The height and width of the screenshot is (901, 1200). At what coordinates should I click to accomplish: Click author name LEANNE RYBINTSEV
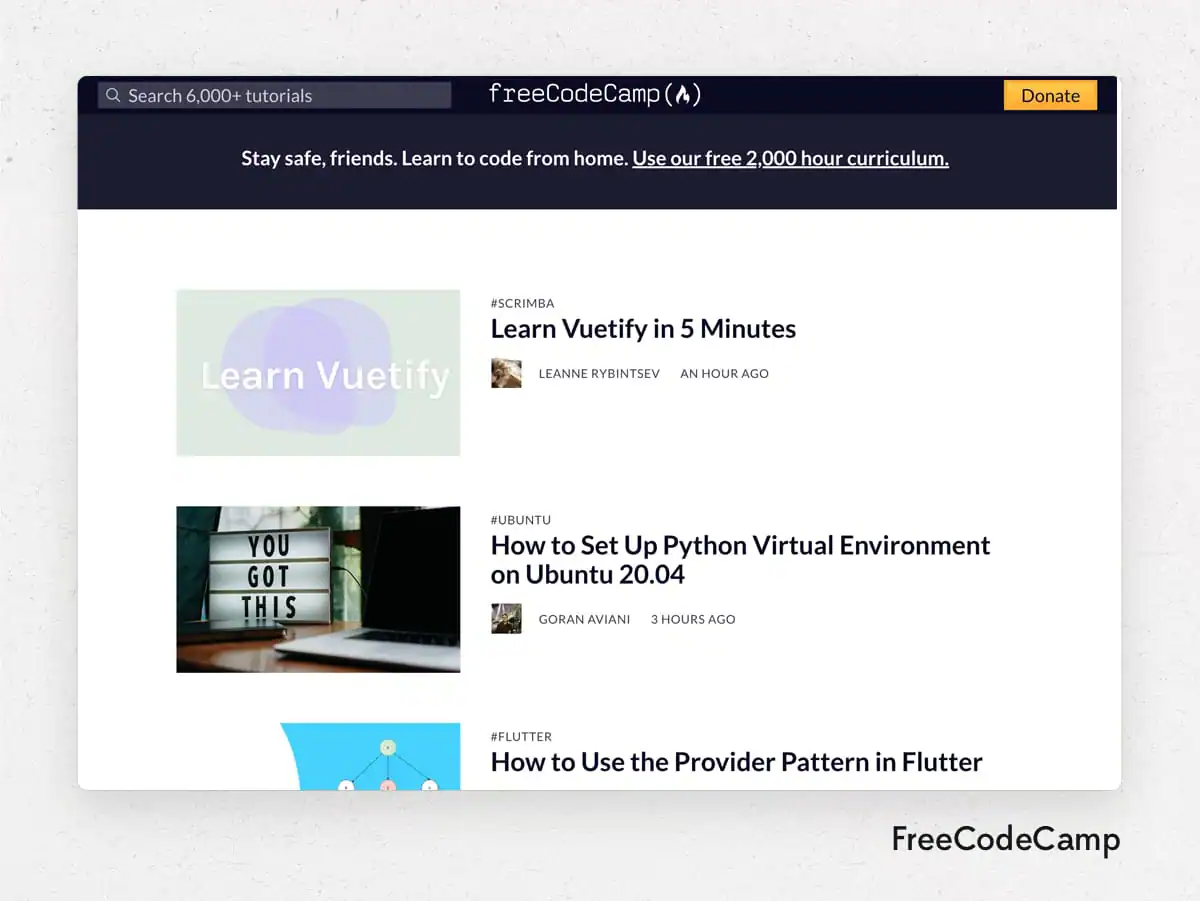coord(599,373)
